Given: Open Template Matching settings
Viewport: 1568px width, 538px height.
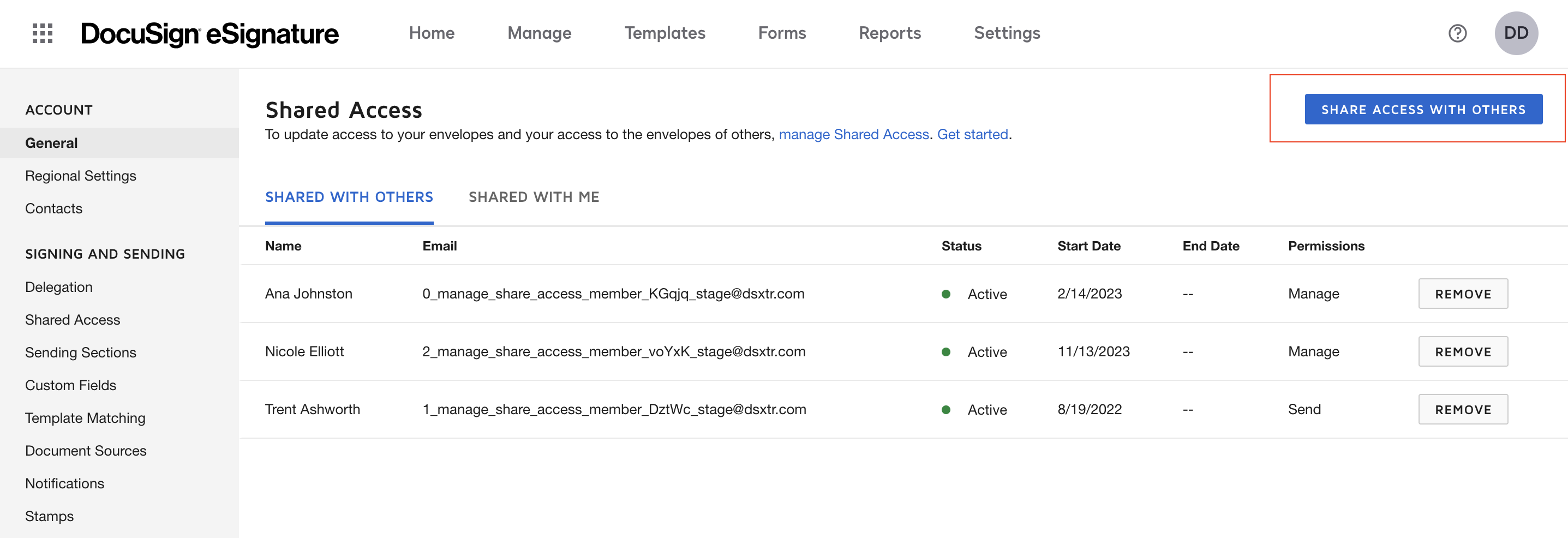Looking at the screenshot, I should [x=85, y=418].
